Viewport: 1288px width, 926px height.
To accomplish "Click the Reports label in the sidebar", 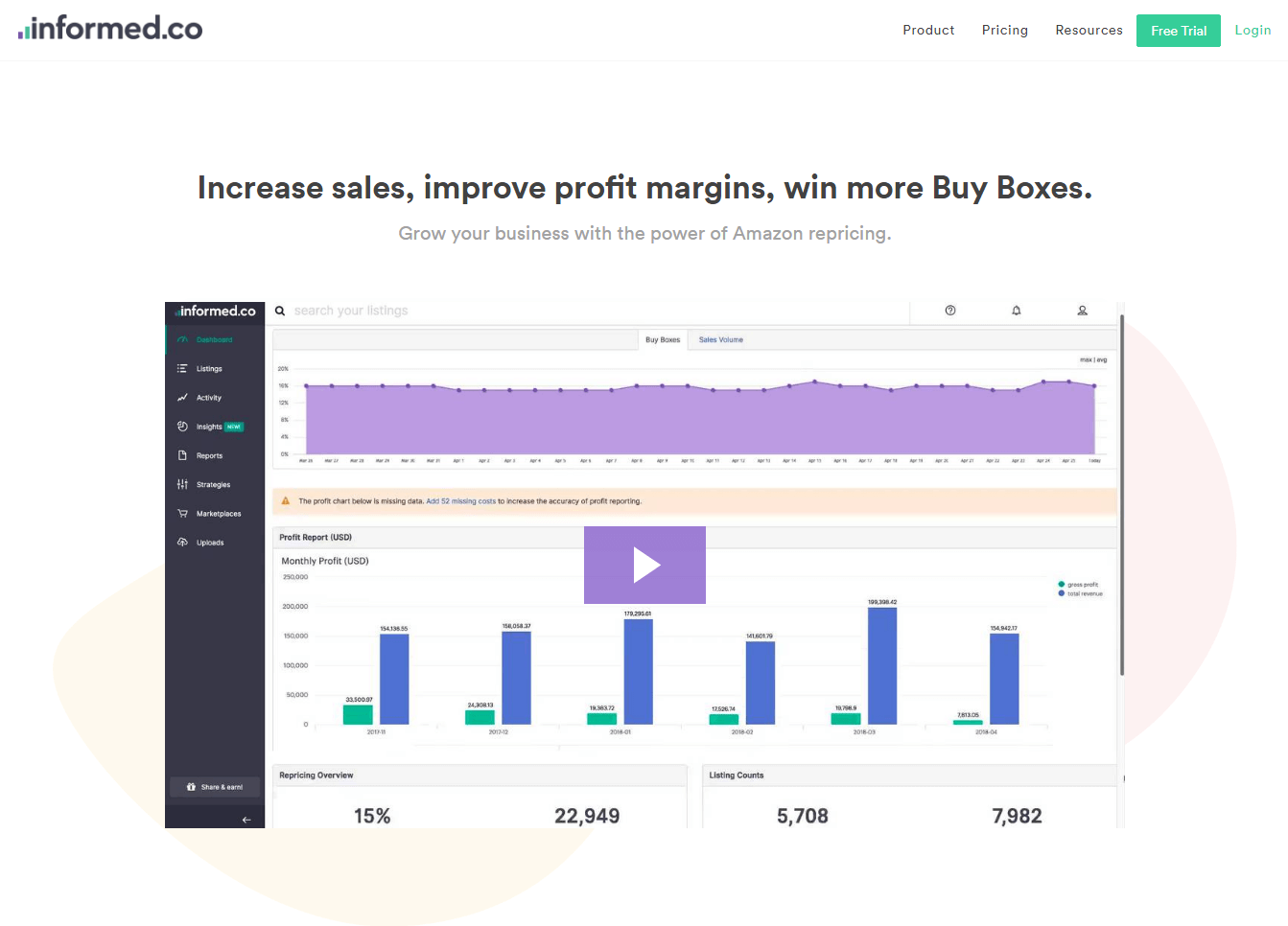I will (x=209, y=456).
